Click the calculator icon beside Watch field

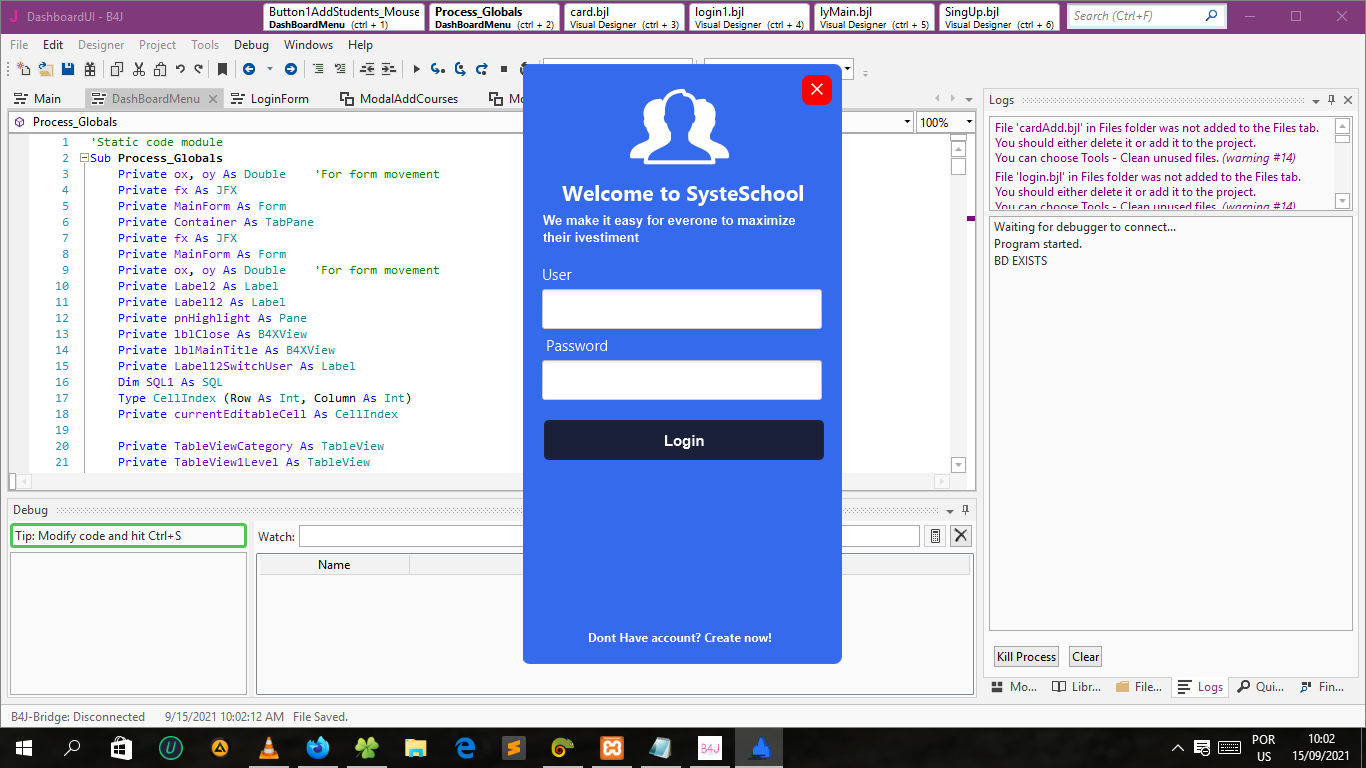click(935, 536)
